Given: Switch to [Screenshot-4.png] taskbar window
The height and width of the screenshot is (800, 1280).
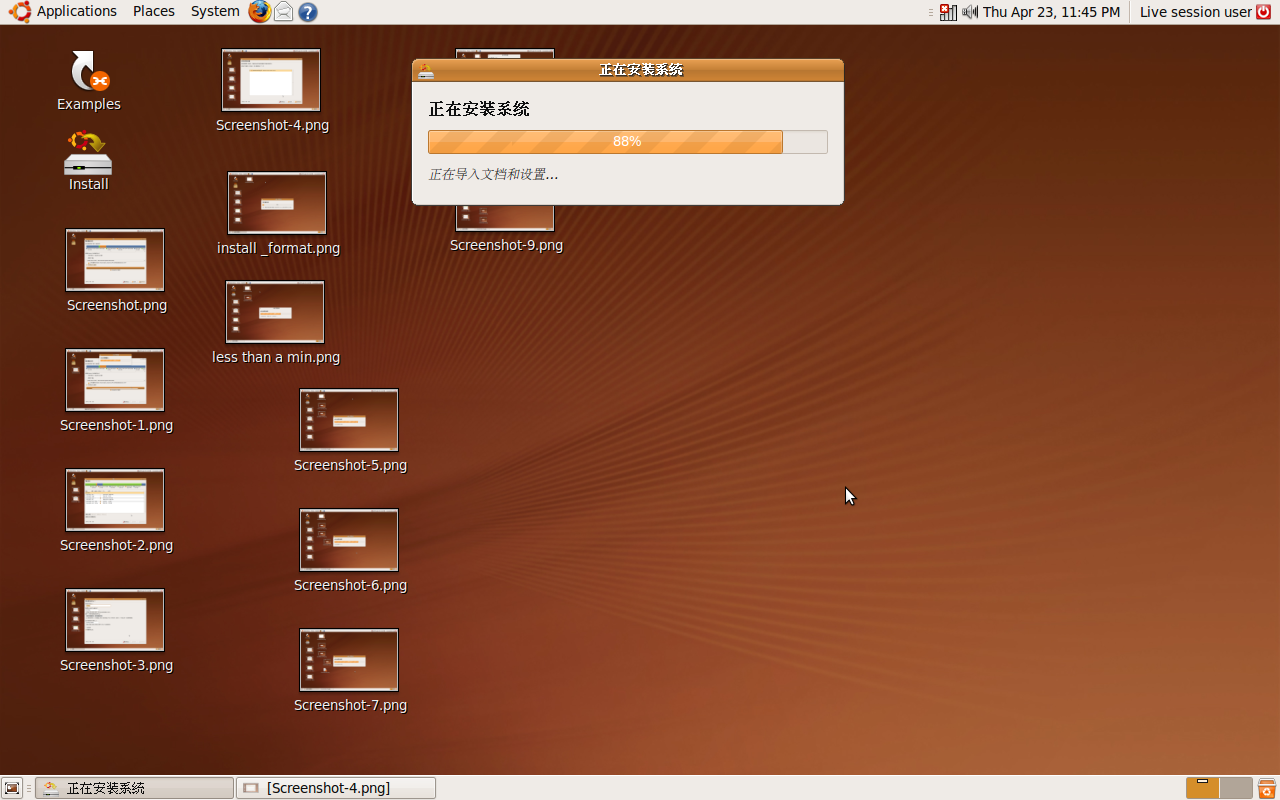Looking at the screenshot, I should (336, 788).
